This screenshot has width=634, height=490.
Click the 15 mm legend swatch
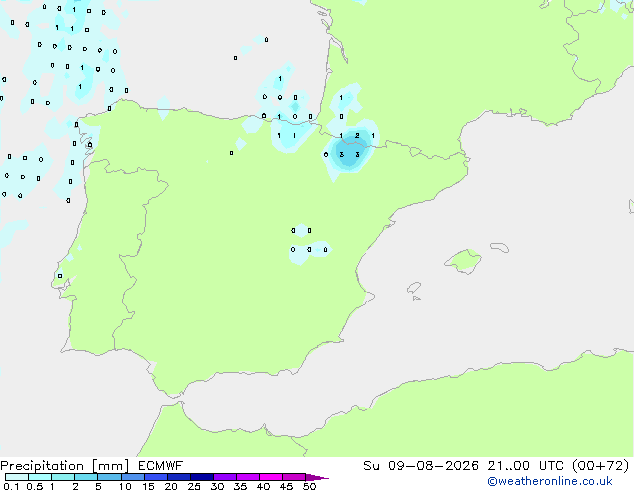coord(156,477)
